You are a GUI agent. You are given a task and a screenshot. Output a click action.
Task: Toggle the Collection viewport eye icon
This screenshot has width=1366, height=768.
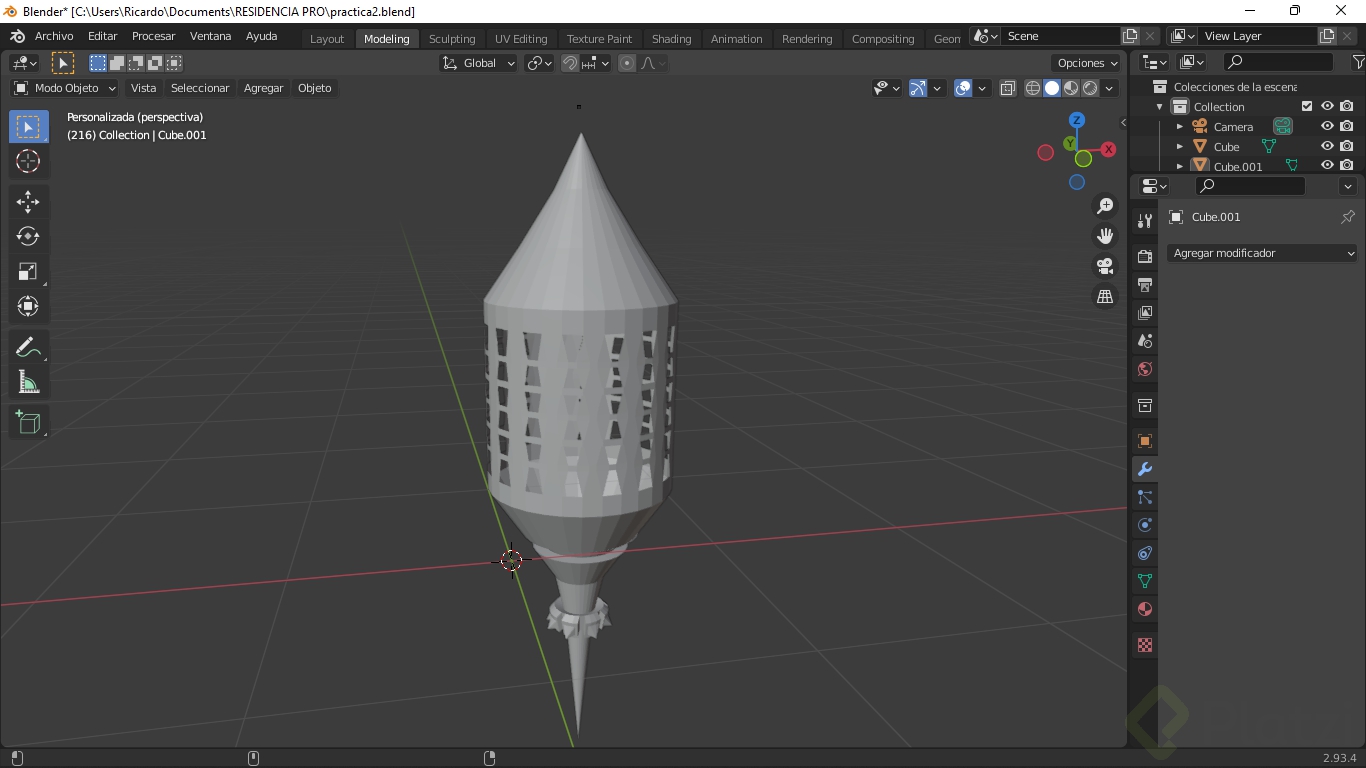[1327, 107]
